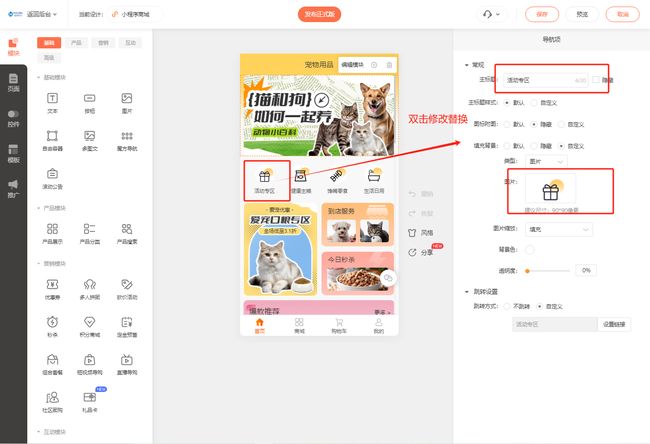Select 隐藏 for 图标附图
Viewport: 650px width, 444px height.
534,124
